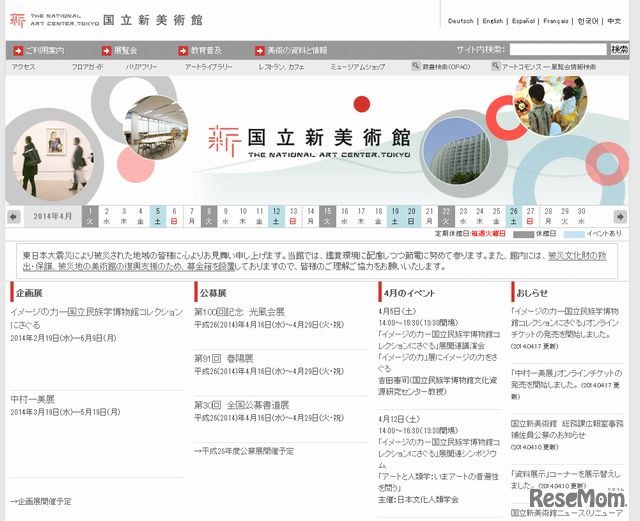This screenshot has height=521, width=640.
Task: Switch language to Español
Action: (x=523, y=21)
